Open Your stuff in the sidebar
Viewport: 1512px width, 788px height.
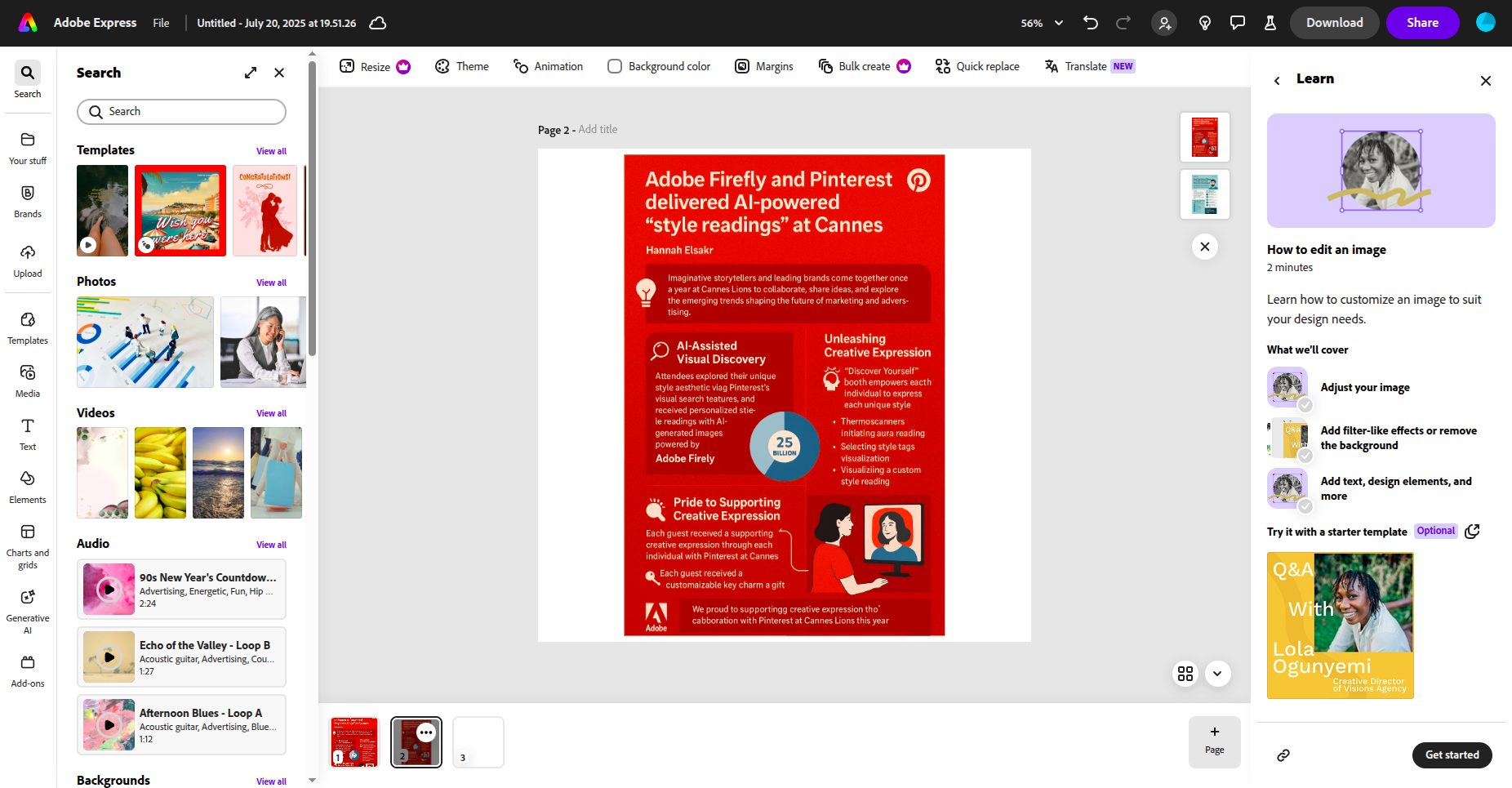(x=28, y=148)
